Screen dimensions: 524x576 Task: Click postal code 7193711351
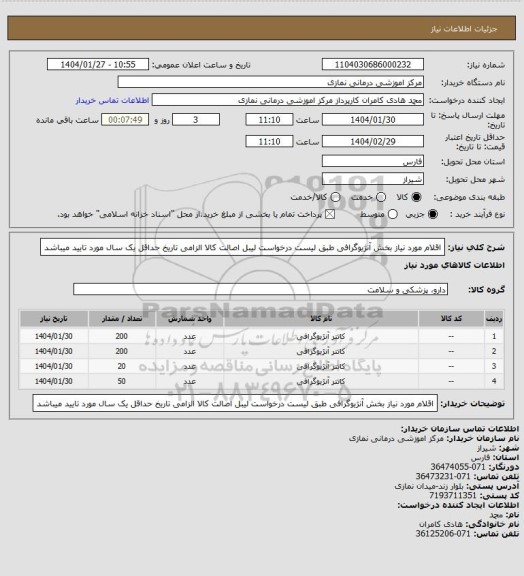[x=453, y=496]
